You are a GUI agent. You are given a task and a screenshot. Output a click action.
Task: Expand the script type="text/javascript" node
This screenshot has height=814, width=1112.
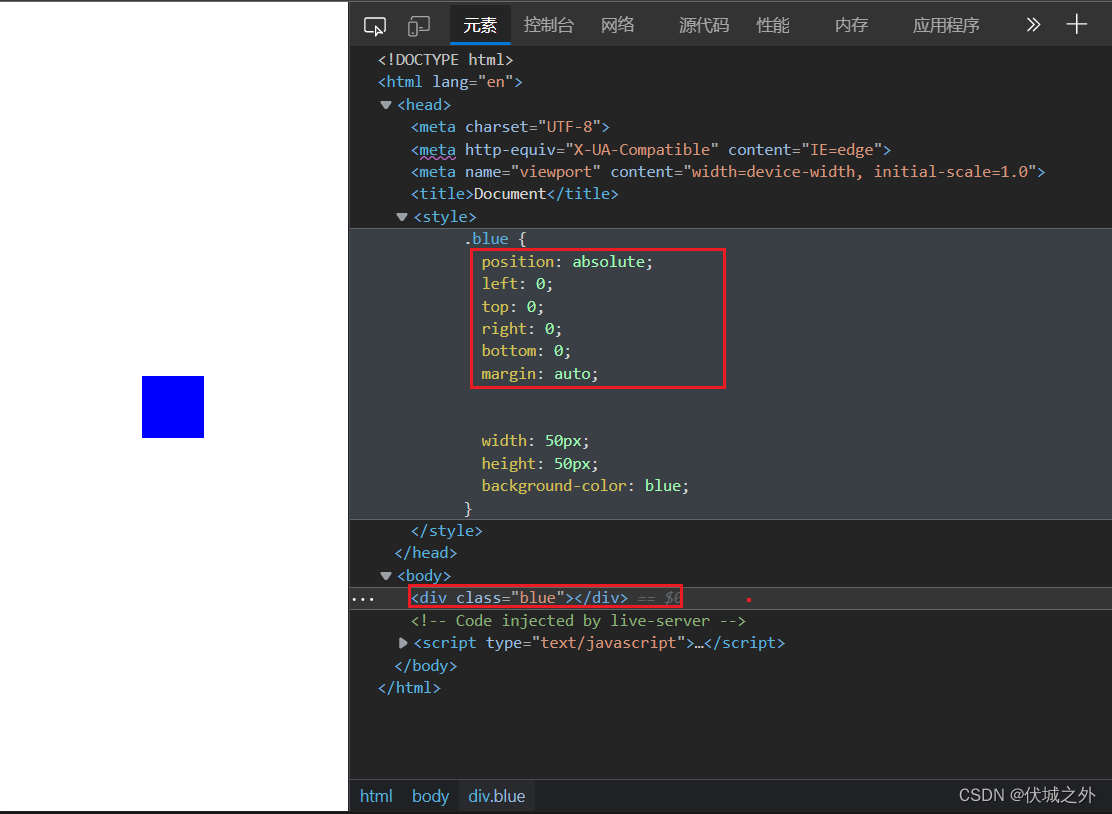(403, 643)
